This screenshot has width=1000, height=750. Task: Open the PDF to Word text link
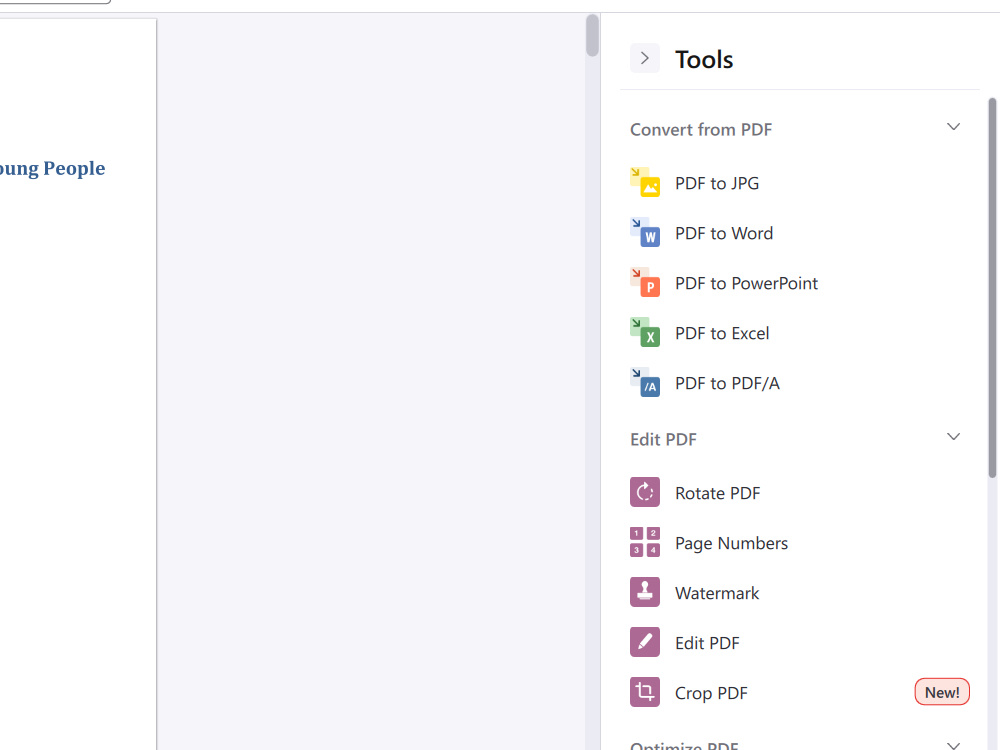724,233
